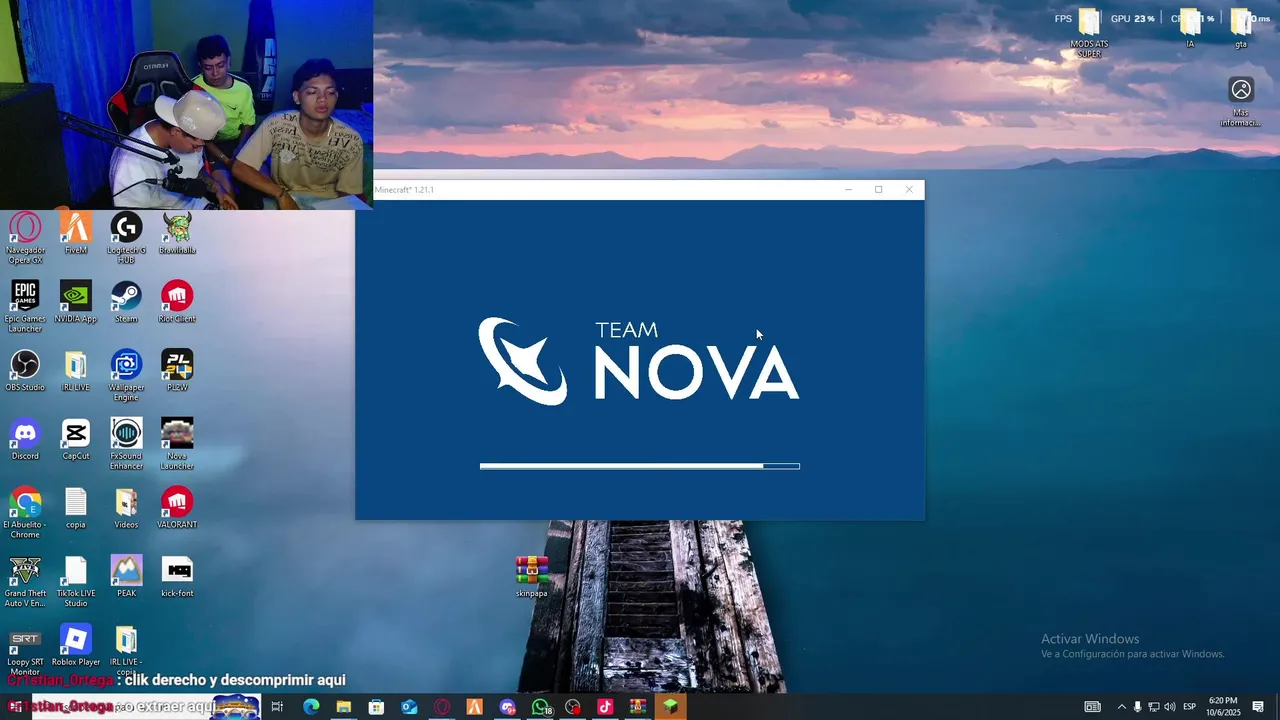1280x720 pixels.
Task: Launch the FiveM desktop shortcut
Action: click(76, 233)
